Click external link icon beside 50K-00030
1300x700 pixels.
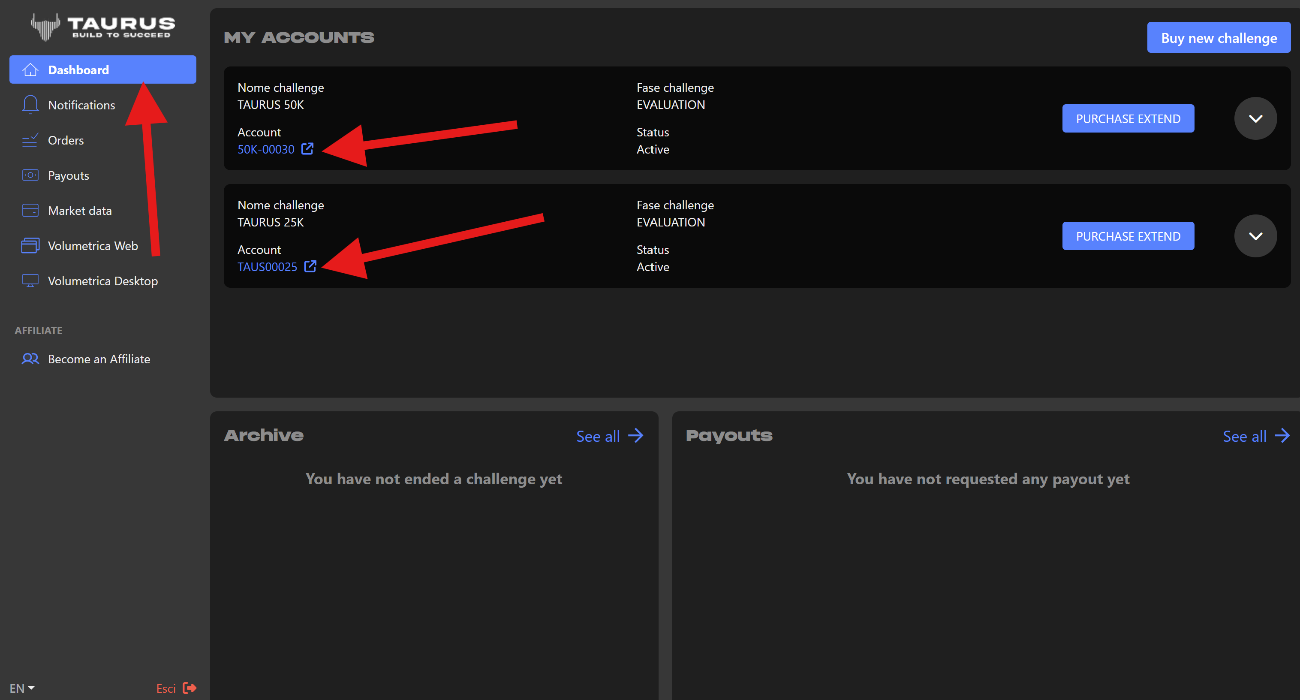(x=307, y=149)
